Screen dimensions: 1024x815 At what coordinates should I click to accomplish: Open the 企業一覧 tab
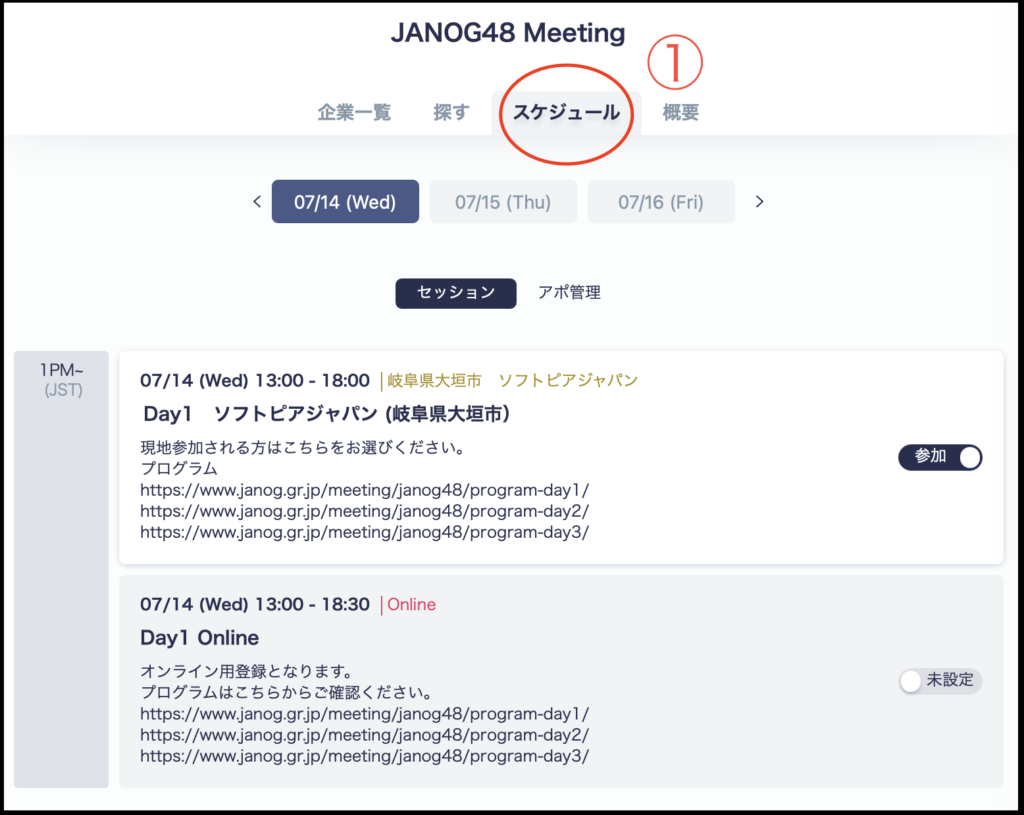354,112
